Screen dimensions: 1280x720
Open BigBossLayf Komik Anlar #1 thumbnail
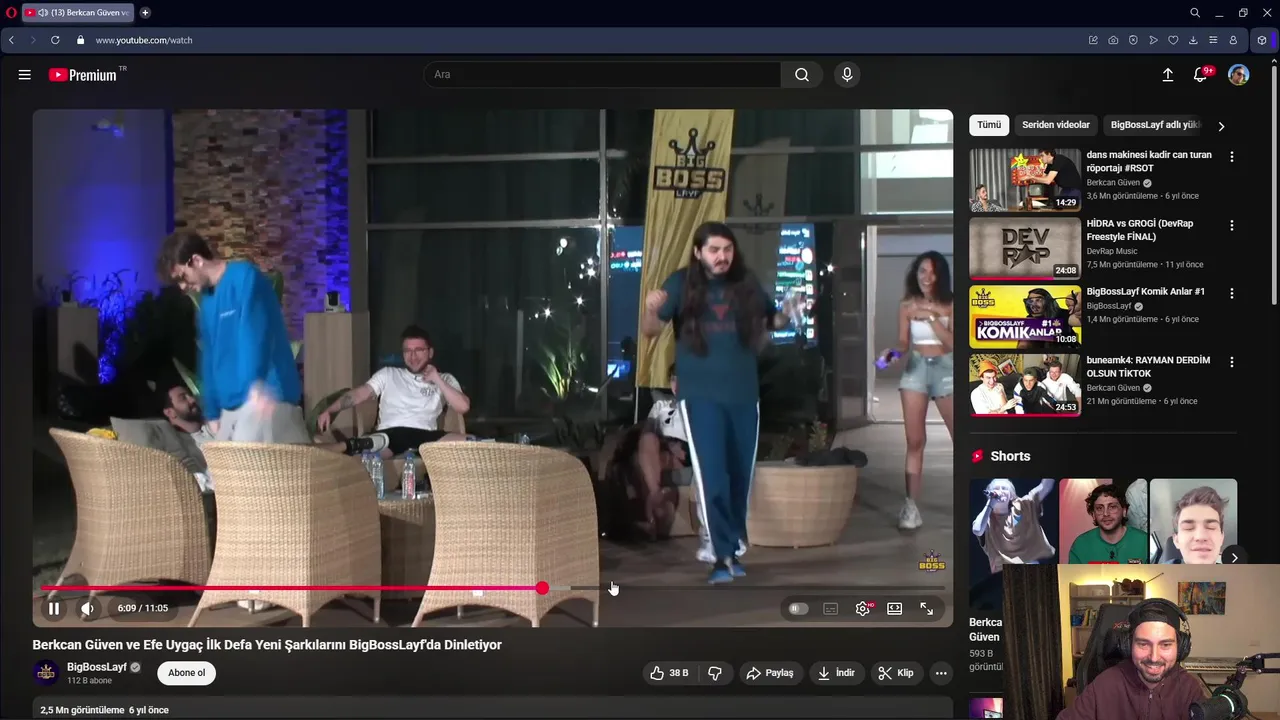point(1025,317)
